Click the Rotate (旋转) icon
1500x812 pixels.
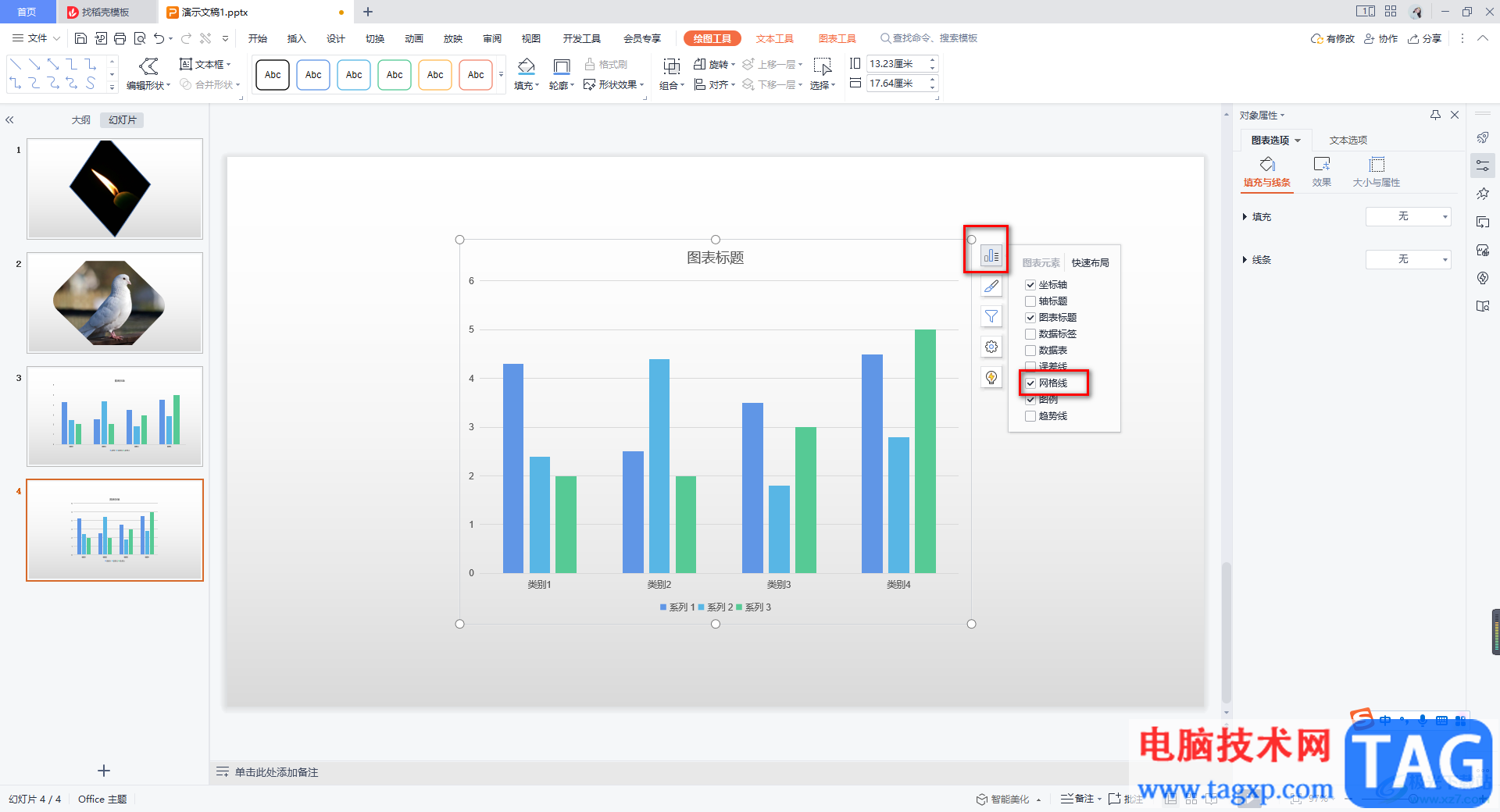[700, 64]
